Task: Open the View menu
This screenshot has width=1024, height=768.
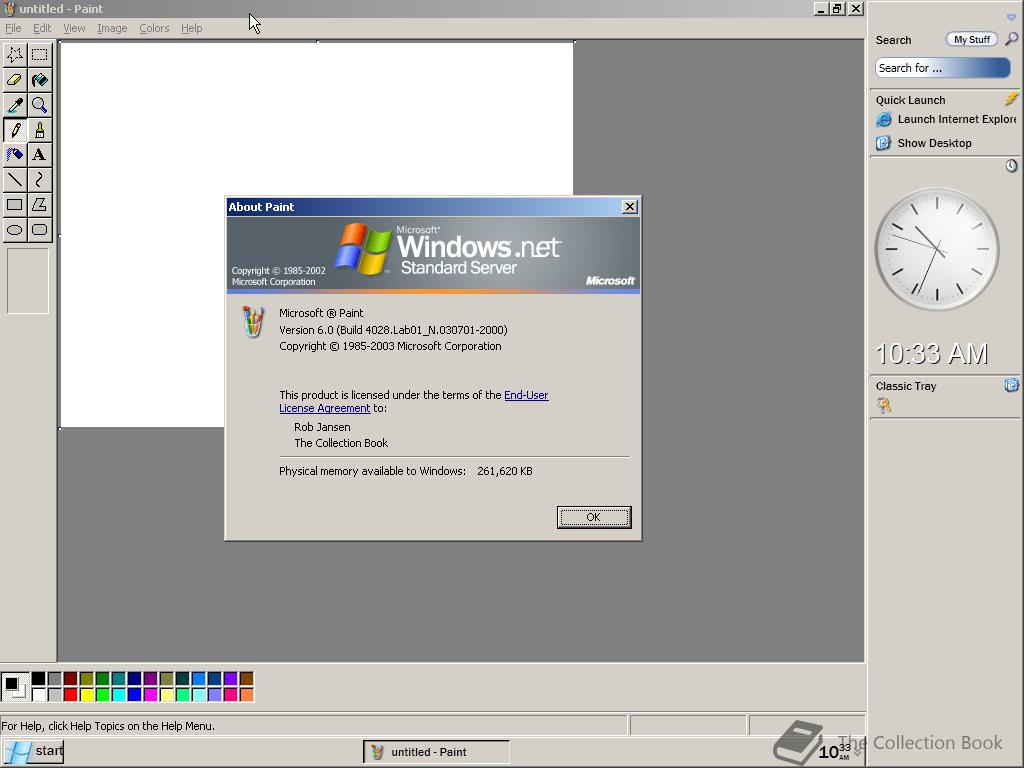Action: [74, 28]
